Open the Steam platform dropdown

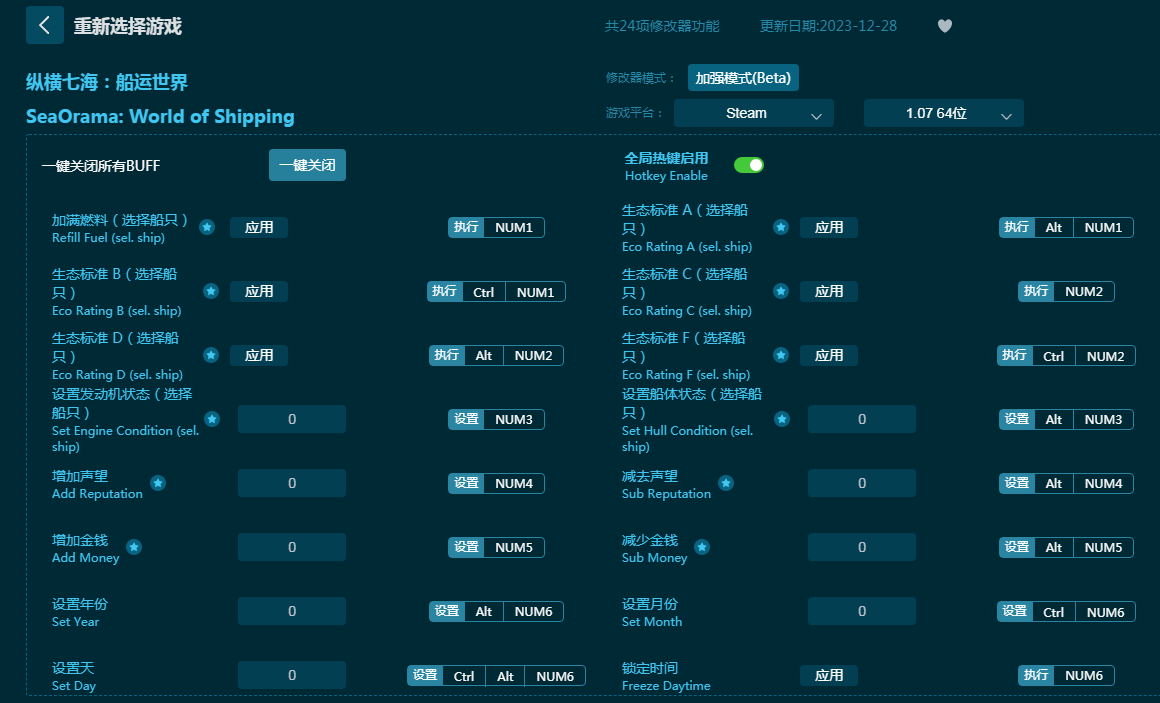pyautogui.click(x=753, y=113)
